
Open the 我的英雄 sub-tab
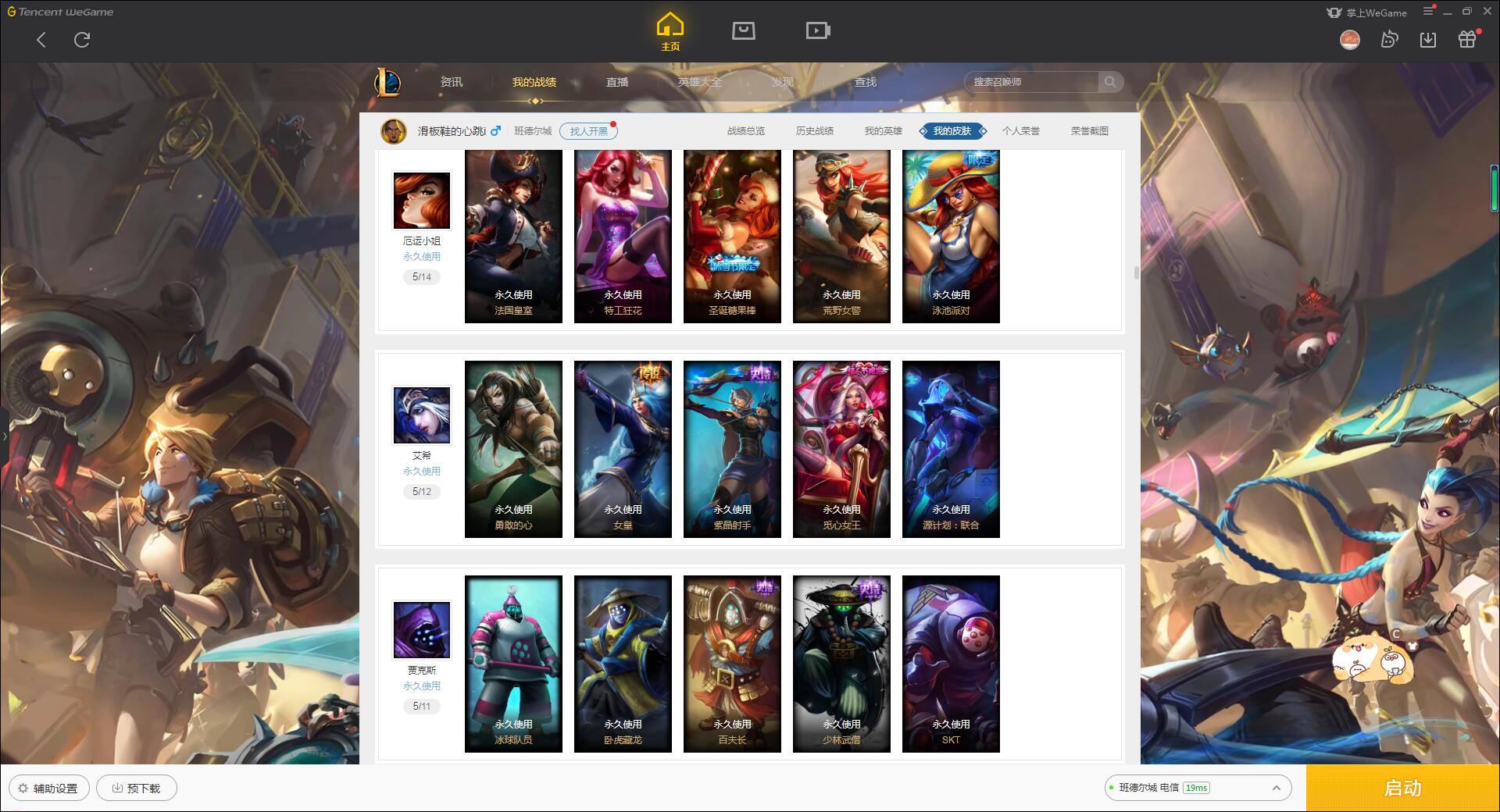click(884, 131)
